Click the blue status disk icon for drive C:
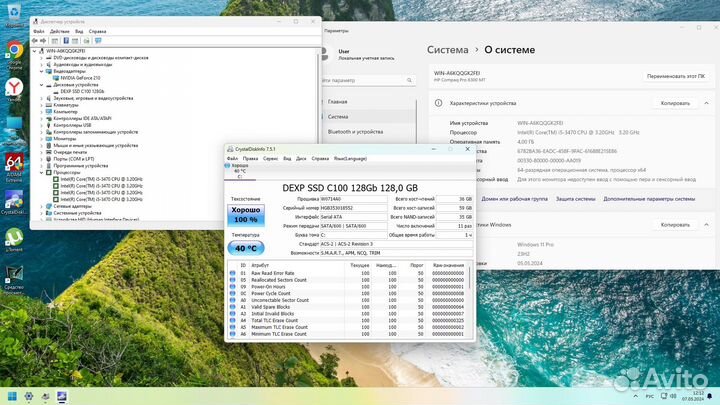Image resolution: width=720 pixels, height=405 pixels. 227,165
